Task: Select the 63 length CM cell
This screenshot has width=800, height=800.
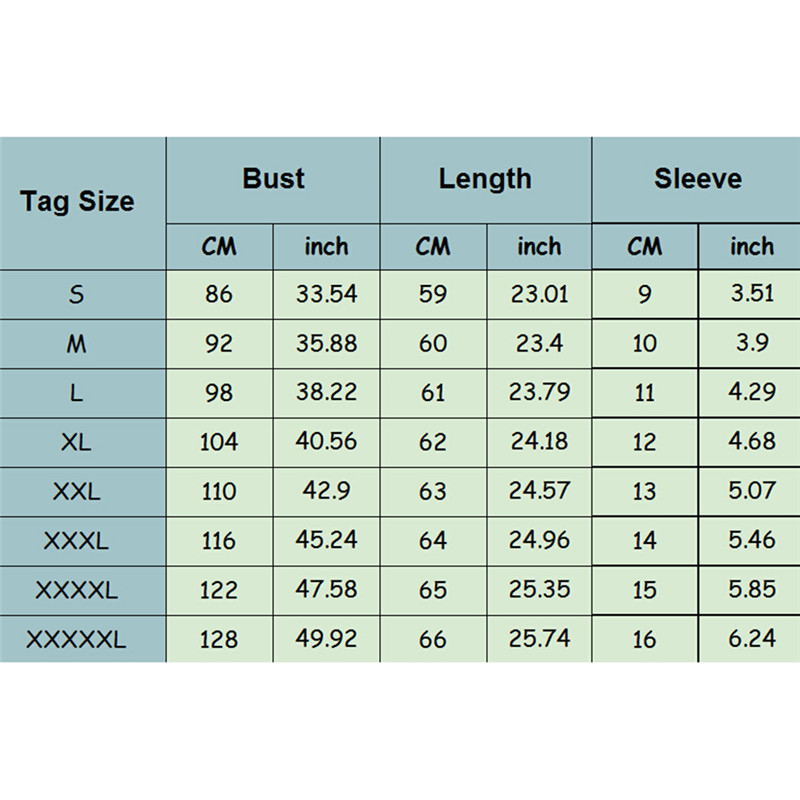Action: [x=433, y=491]
